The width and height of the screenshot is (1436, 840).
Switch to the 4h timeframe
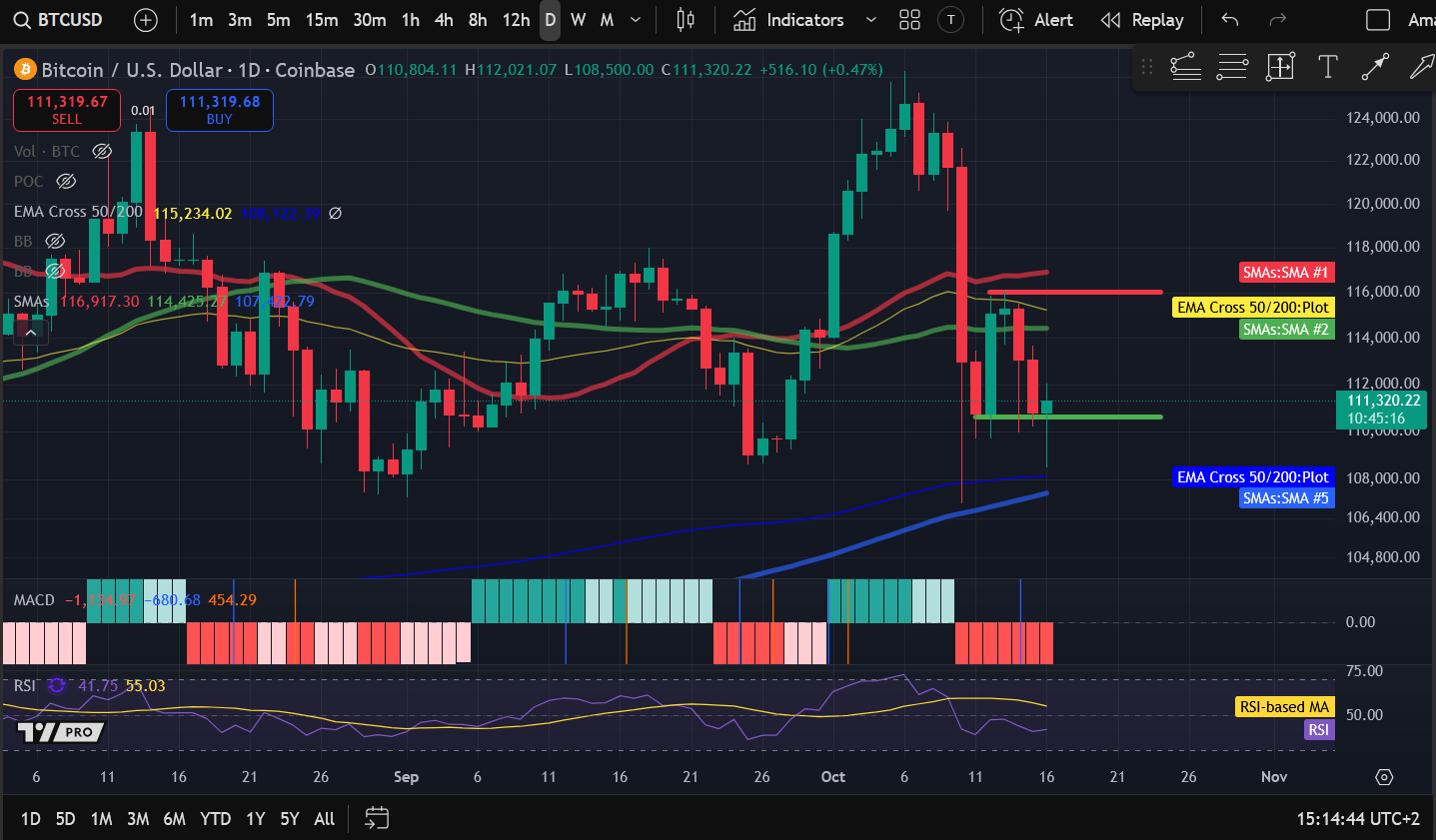[x=444, y=20]
